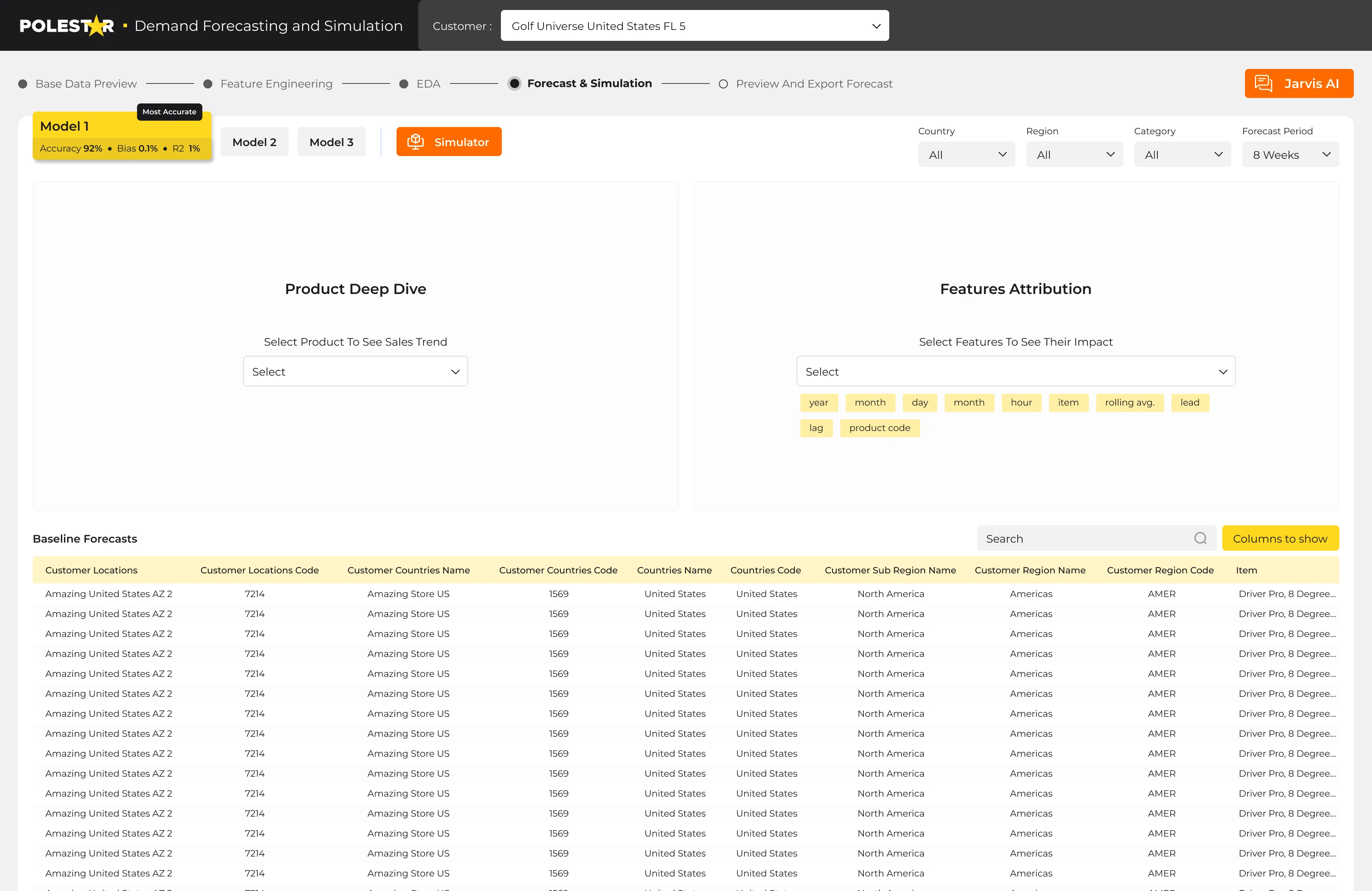Switch to Model 2
Viewport: 1372px width, 891px height.
pos(254,141)
